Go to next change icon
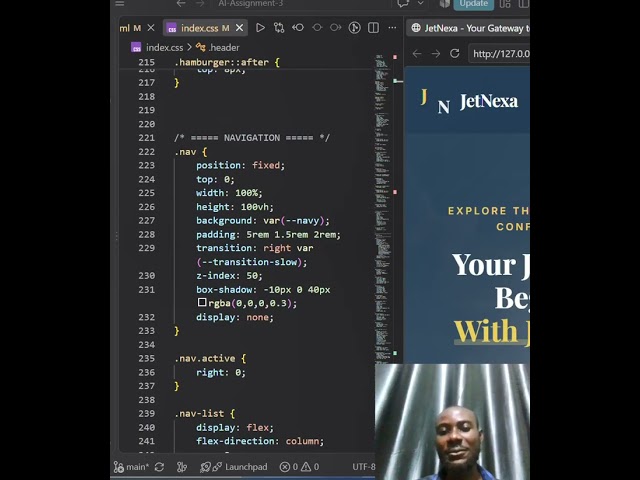Viewport: 640px width, 480px height. [336, 28]
